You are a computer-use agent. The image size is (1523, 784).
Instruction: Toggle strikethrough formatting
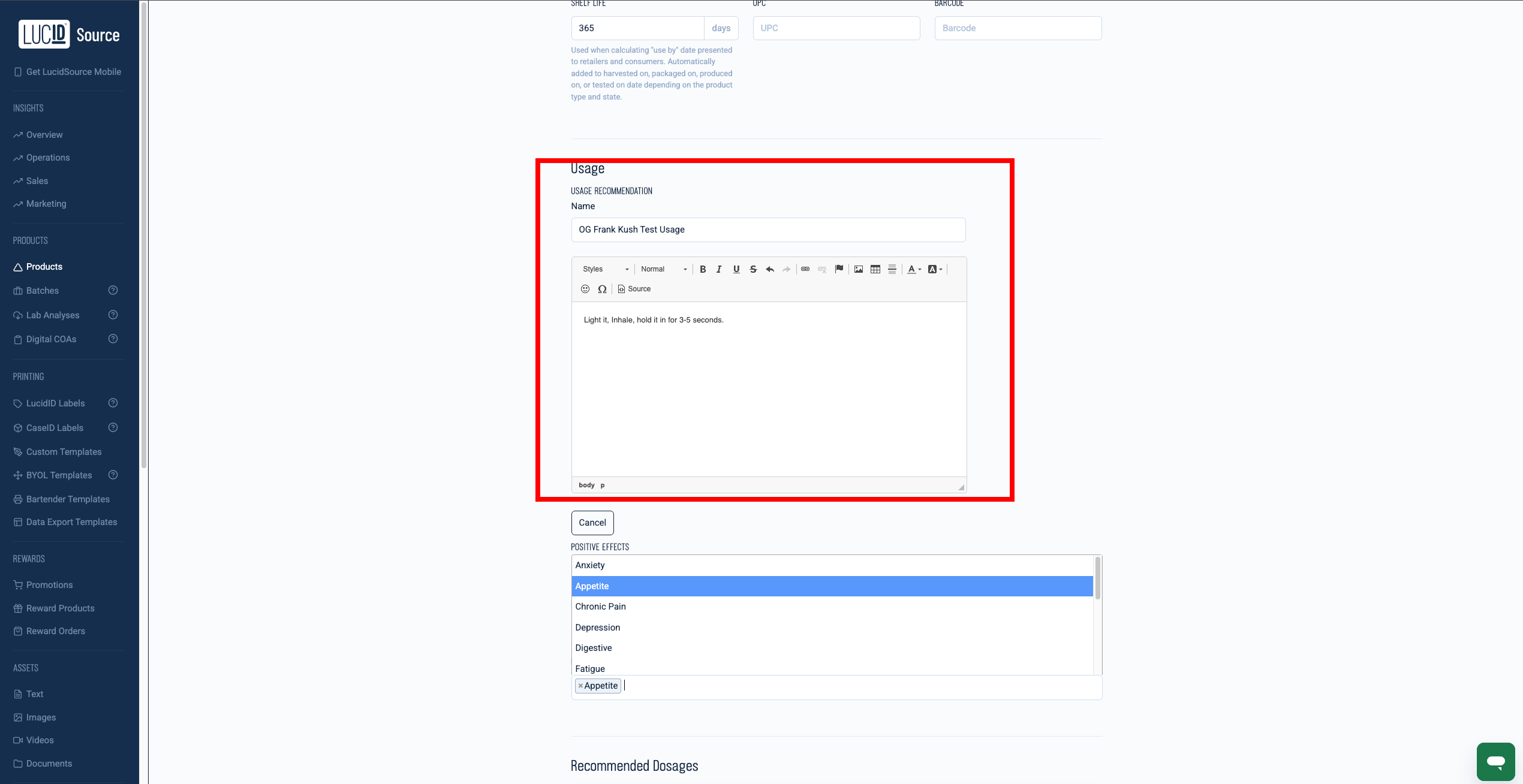[x=753, y=269]
